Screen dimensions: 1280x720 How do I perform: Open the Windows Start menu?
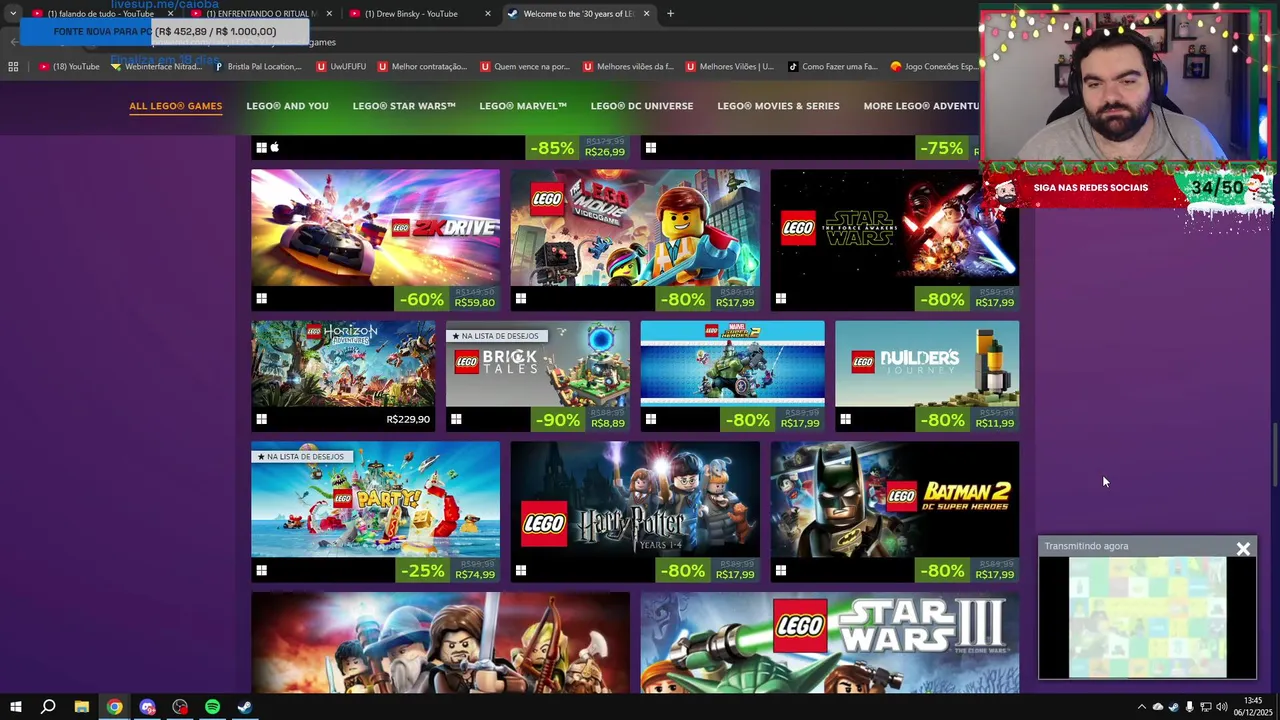(x=15, y=707)
